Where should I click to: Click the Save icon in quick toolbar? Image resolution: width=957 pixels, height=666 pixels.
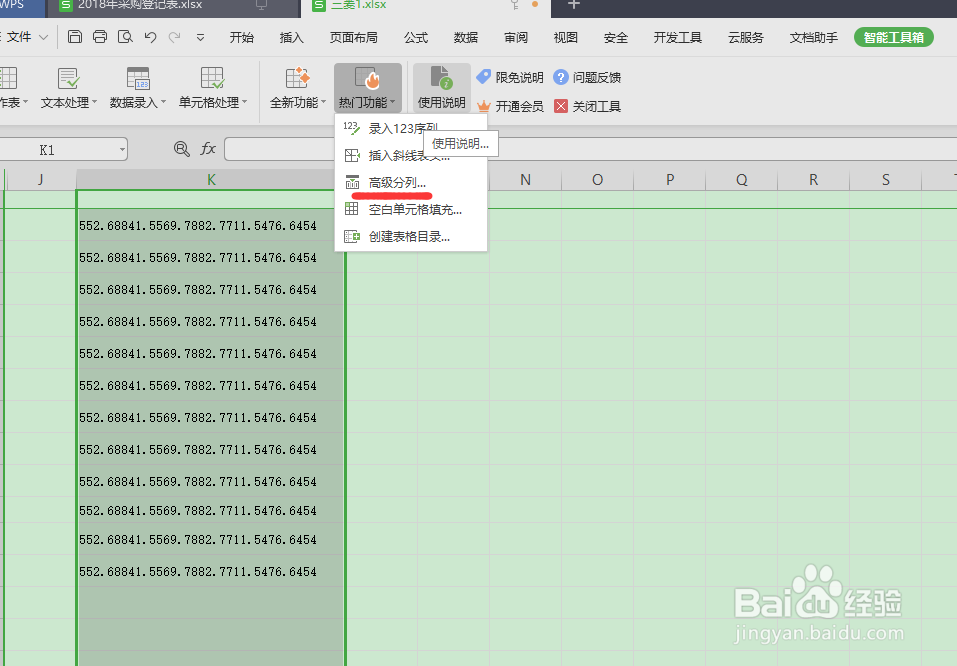pos(74,37)
